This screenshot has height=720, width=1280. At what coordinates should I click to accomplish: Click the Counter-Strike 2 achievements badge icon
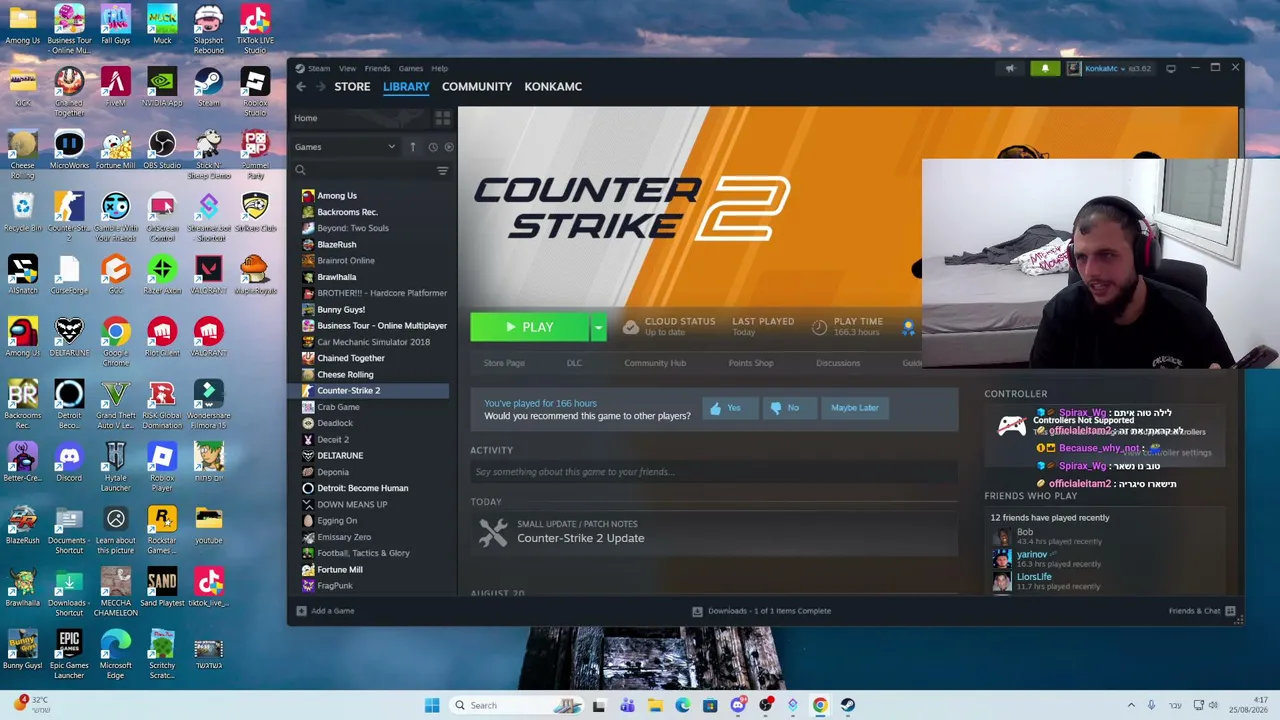tap(908, 327)
